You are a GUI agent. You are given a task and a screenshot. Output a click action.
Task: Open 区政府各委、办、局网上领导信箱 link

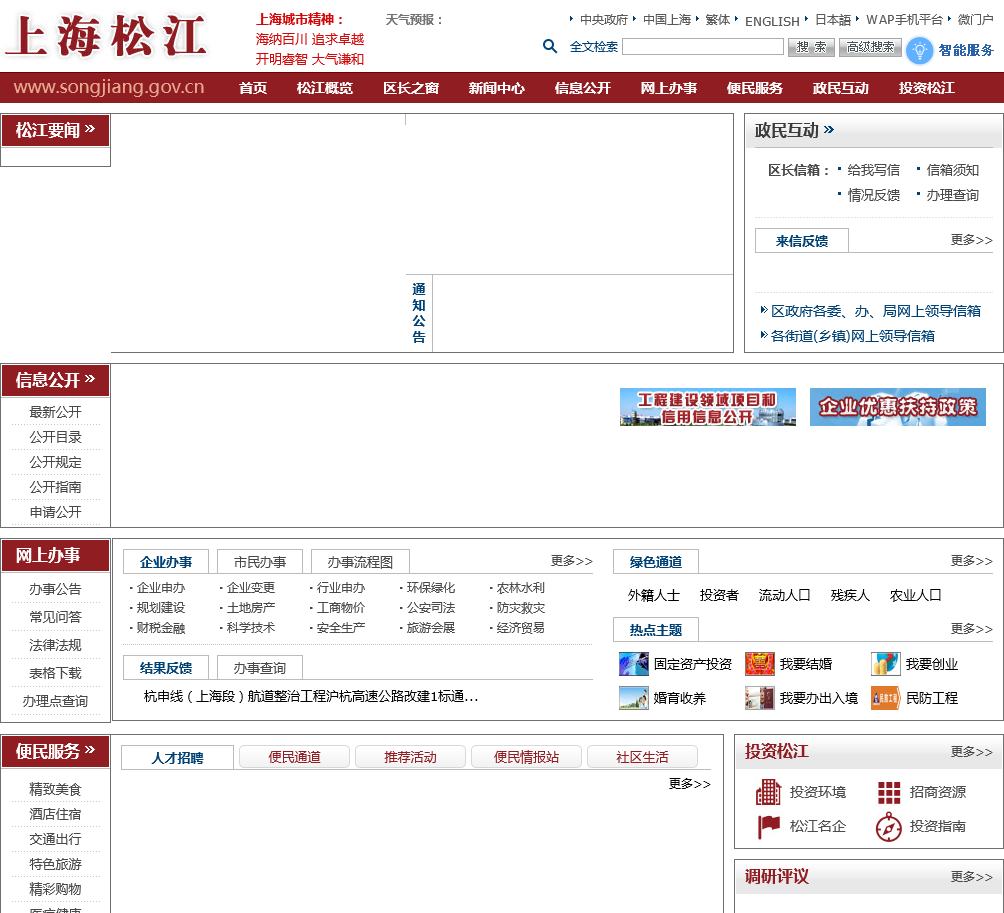[875, 311]
